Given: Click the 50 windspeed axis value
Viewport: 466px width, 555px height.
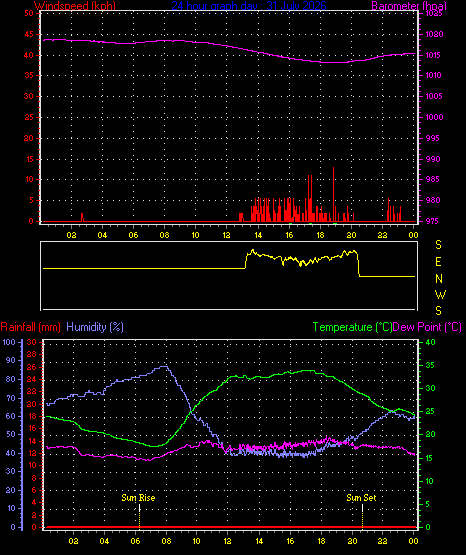Looking at the screenshot, I should pos(29,13).
